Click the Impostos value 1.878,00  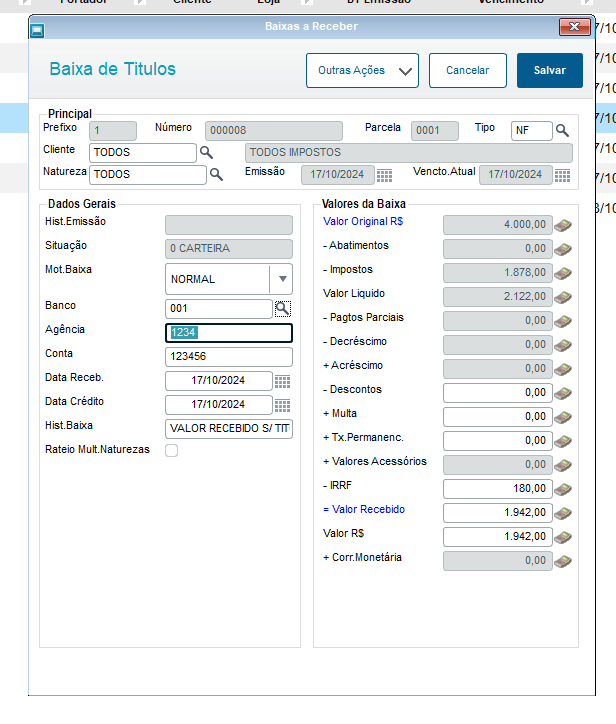click(497, 273)
